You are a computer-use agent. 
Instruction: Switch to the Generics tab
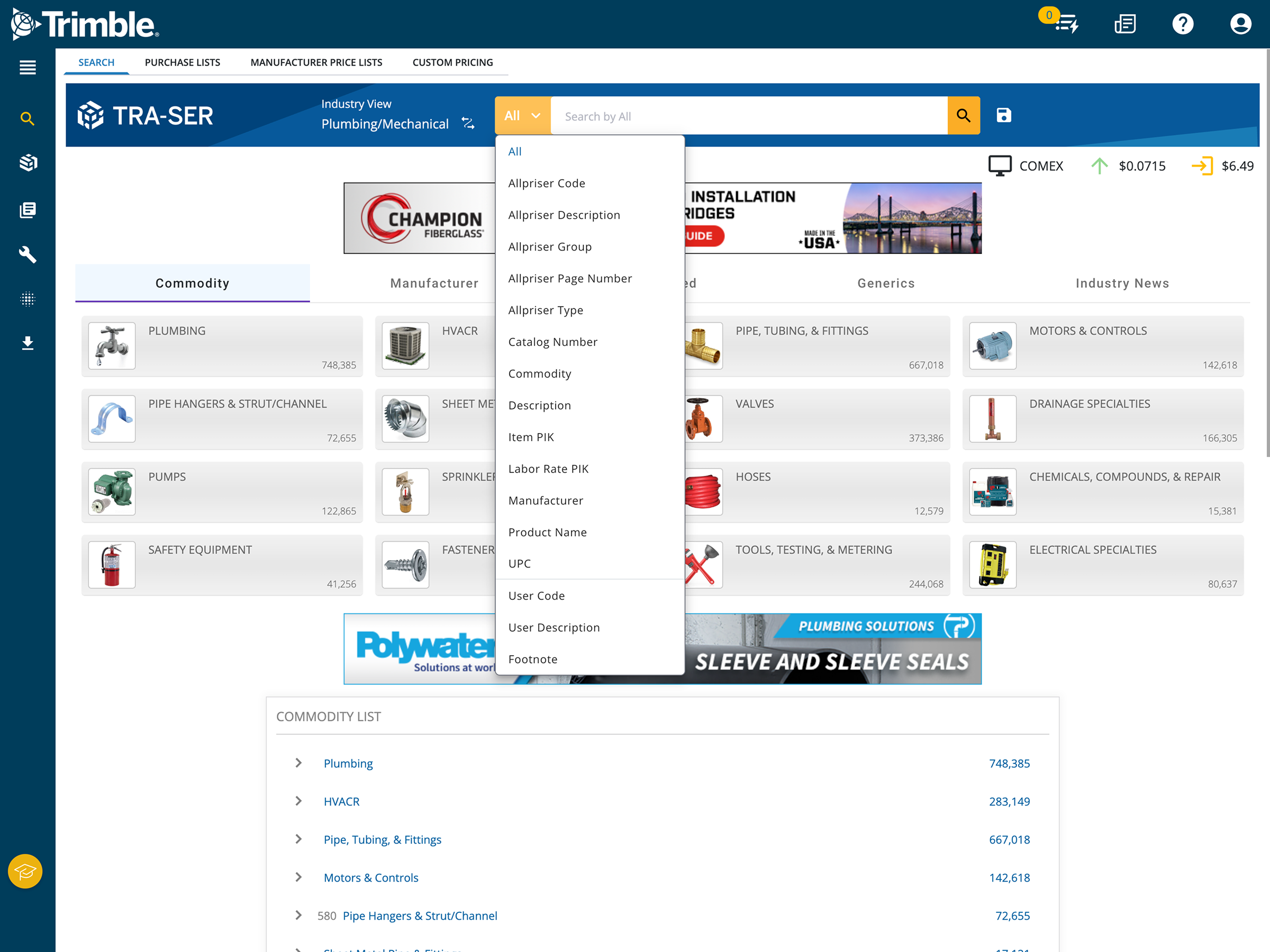(886, 283)
